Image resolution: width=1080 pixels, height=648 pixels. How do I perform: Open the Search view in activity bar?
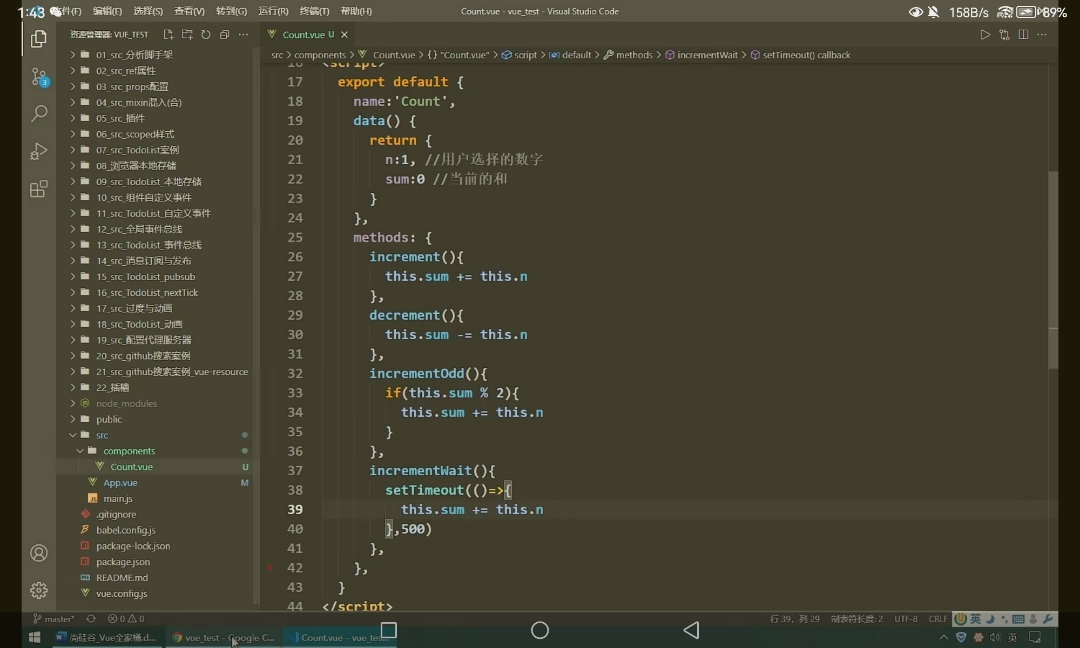coord(39,113)
